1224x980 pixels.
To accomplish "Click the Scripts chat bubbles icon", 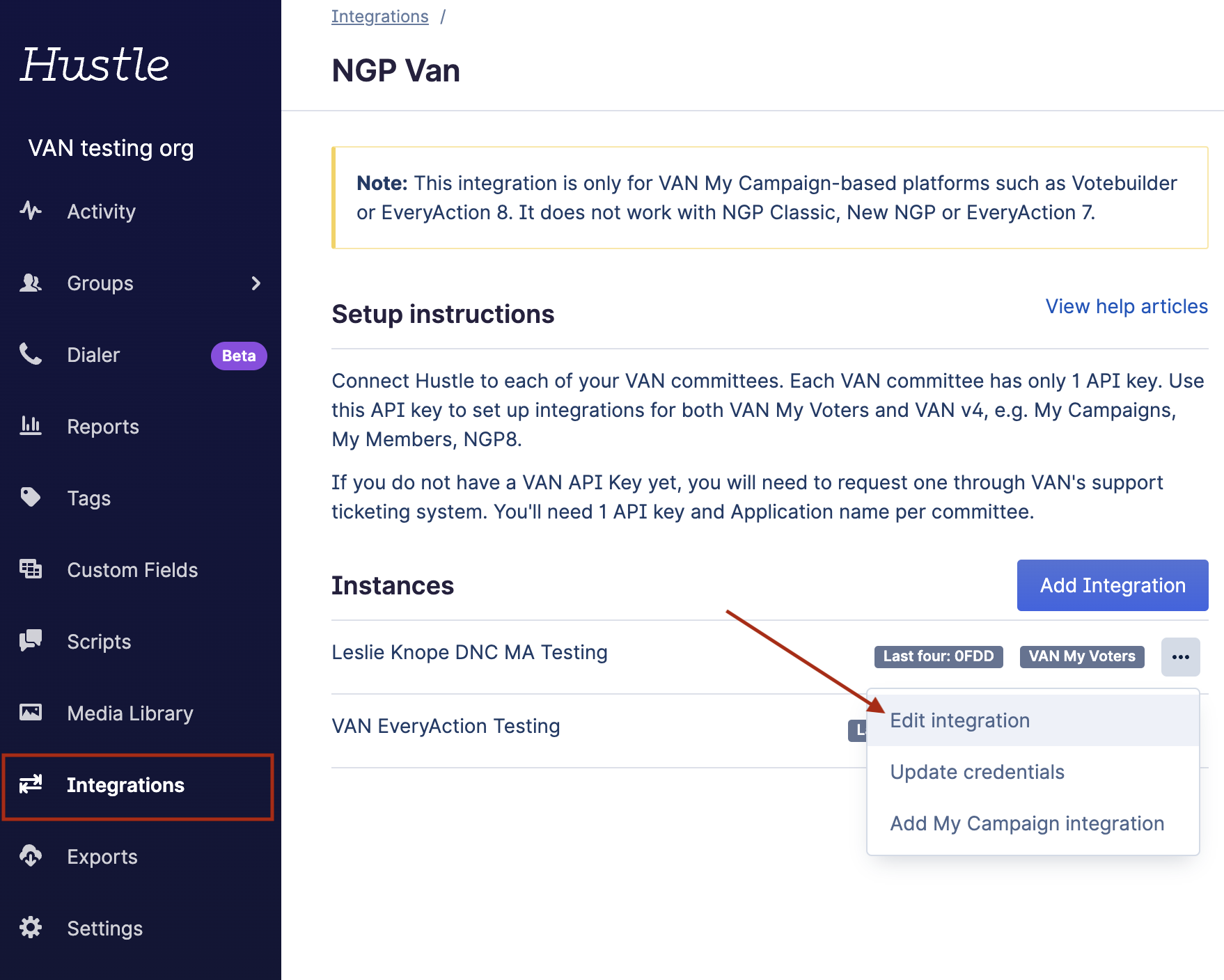I will tap(31, 640).
